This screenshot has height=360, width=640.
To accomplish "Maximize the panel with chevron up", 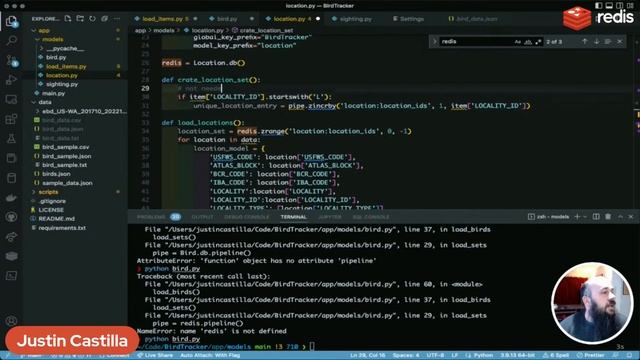I will coord(620,217).
